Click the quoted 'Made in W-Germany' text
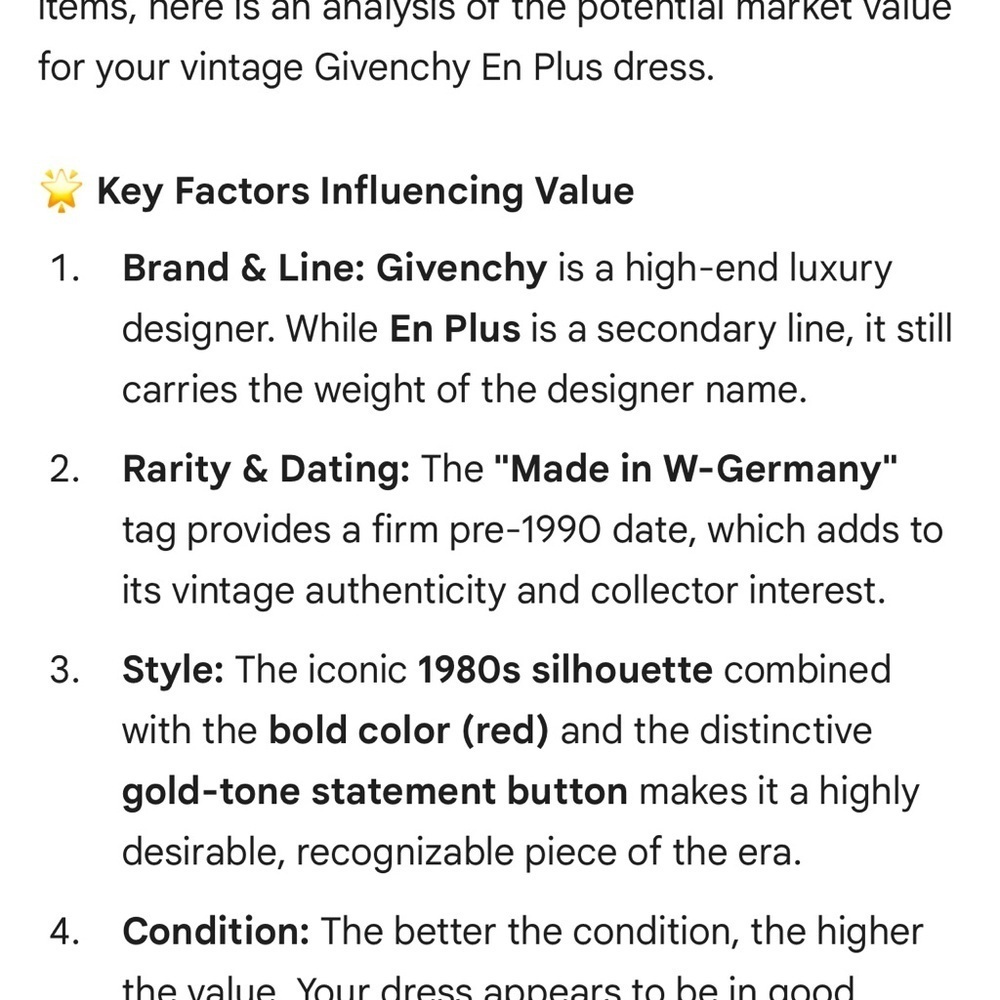 696,469
